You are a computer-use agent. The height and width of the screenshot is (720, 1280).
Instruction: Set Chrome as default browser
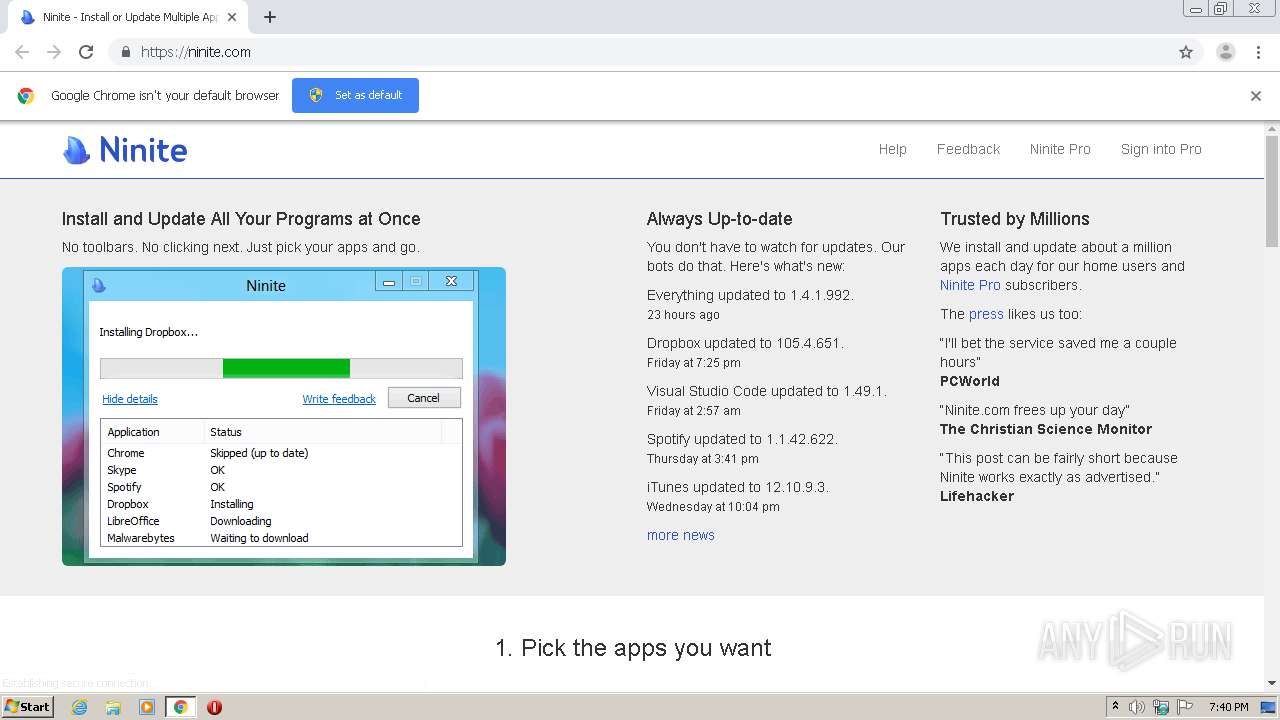[x=355, y=95]
